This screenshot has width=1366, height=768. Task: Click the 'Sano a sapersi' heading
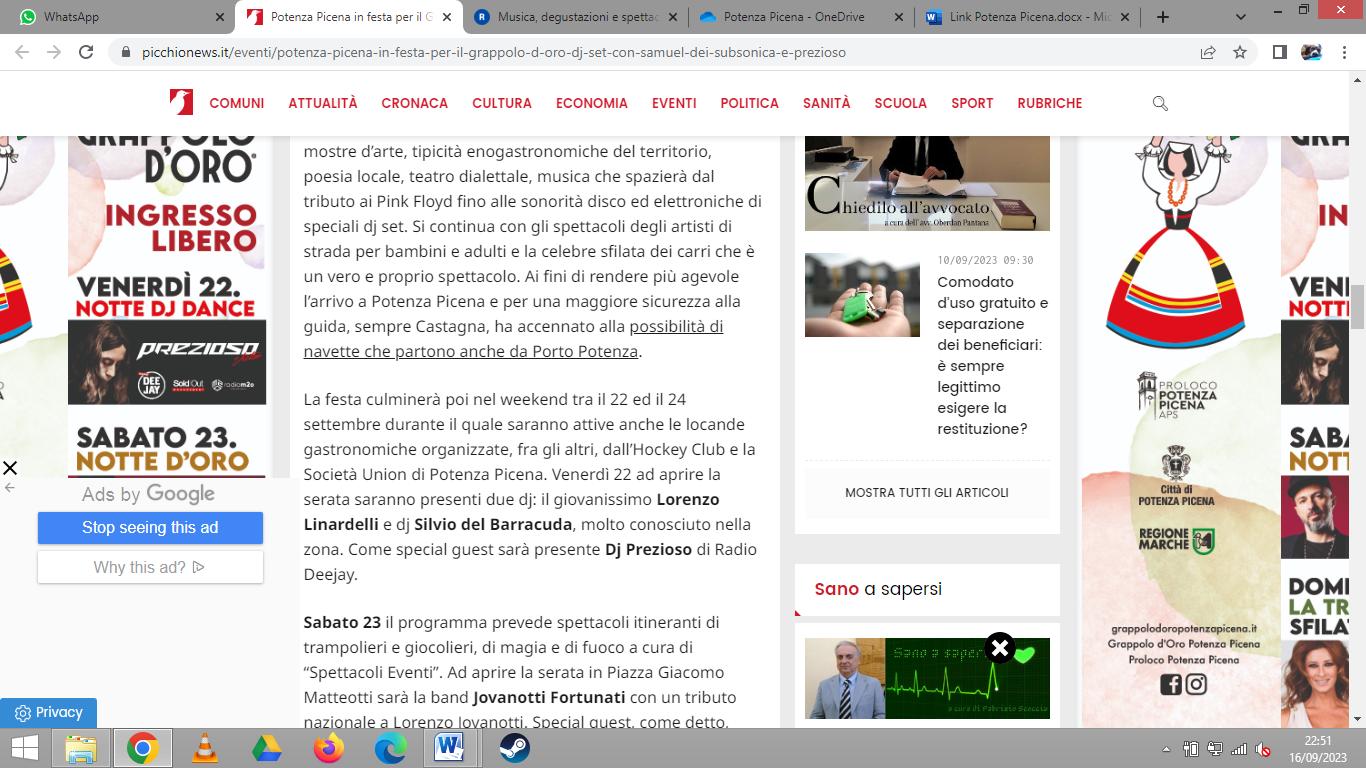(878, 589)
